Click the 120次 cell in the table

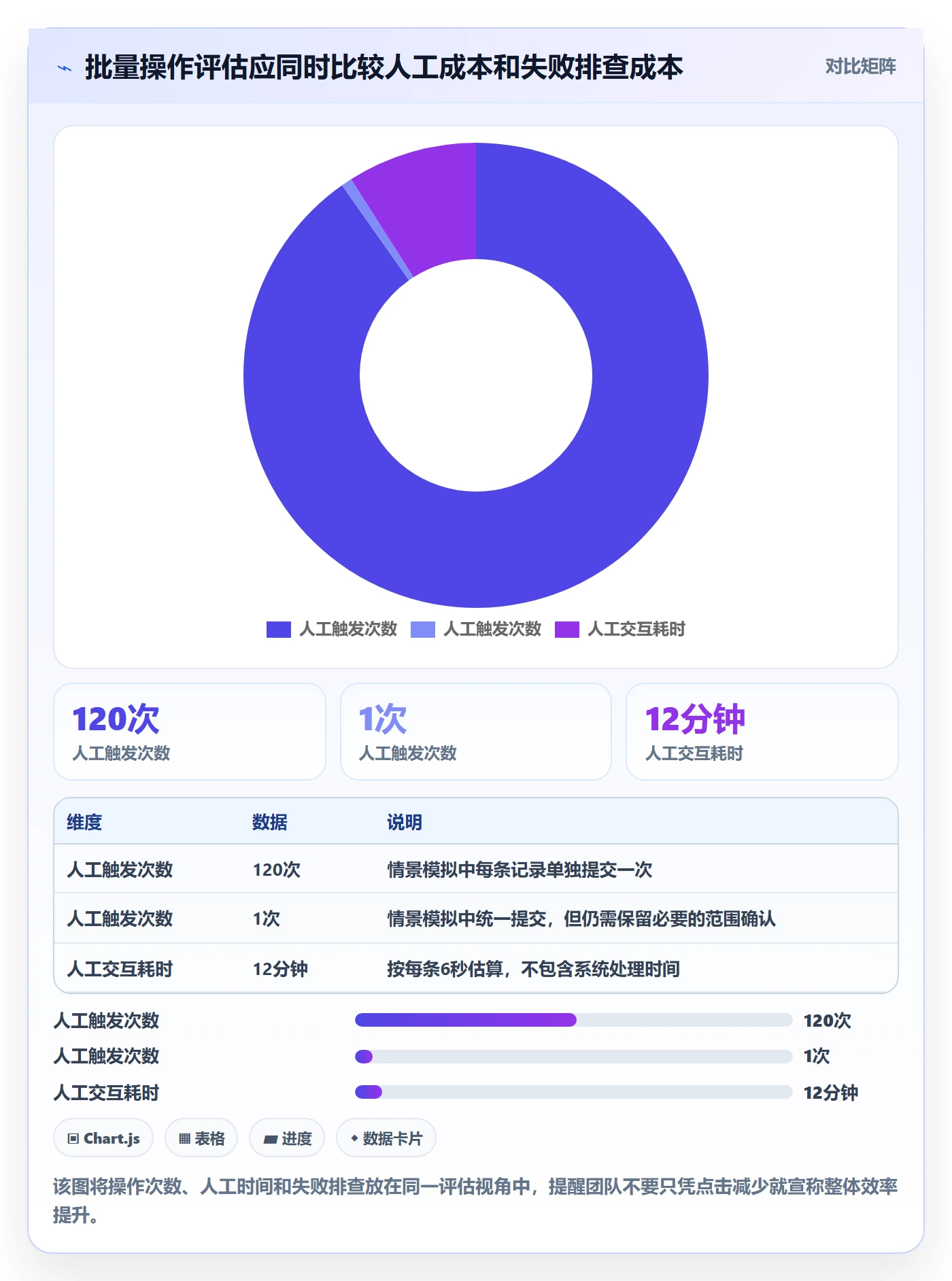[277, 870]
